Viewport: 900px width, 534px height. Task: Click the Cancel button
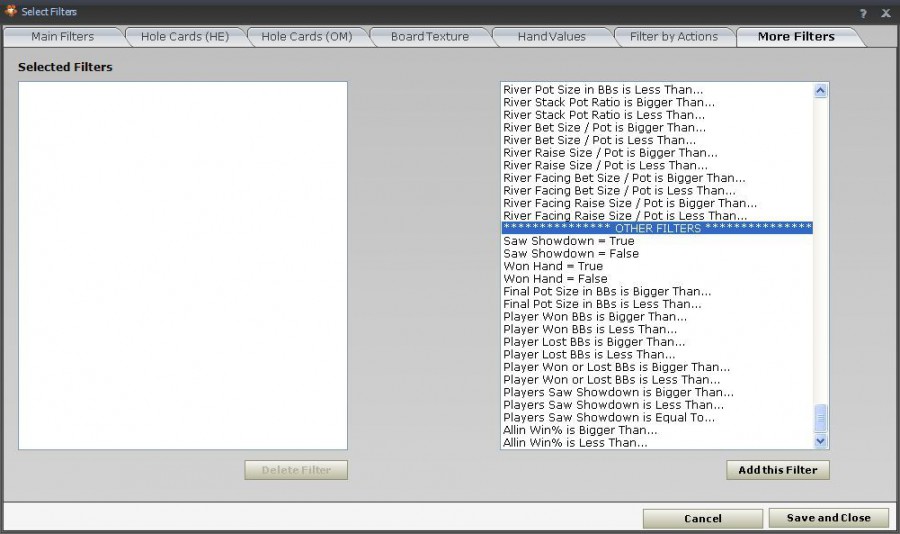tap(702, 518)
